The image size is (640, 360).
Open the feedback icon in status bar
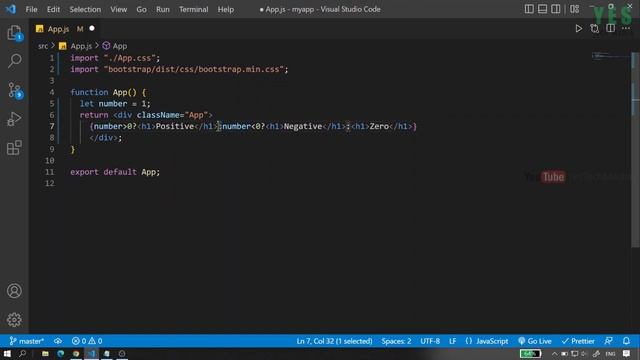608,341
